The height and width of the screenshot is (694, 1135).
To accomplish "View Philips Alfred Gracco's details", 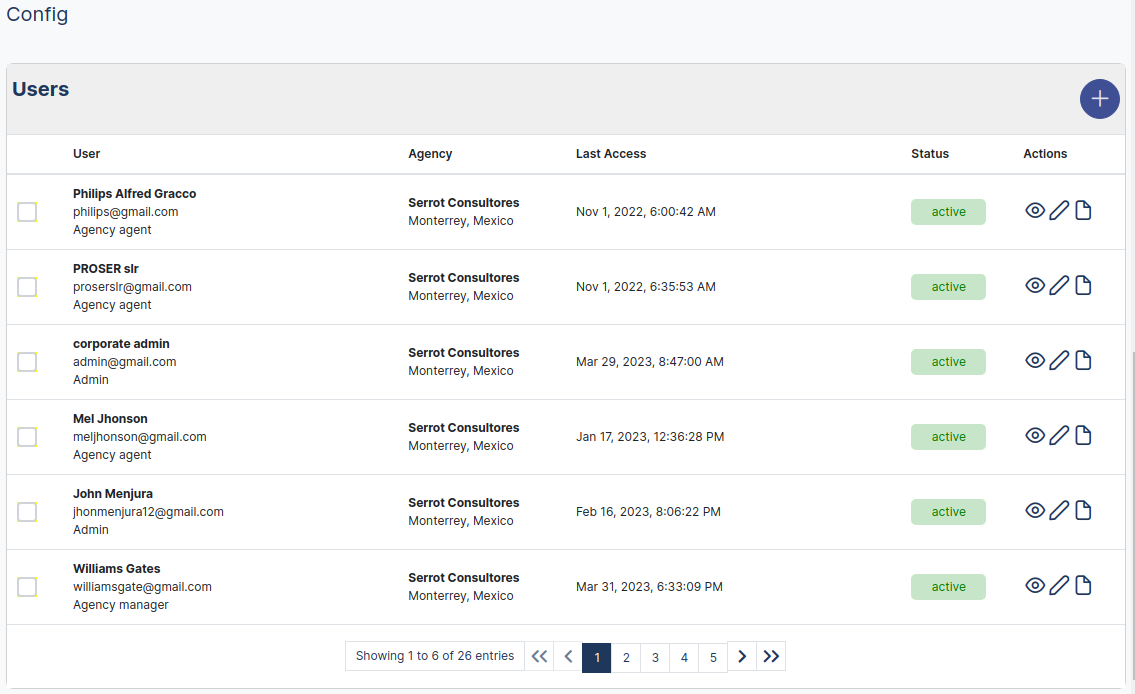I will (1035, 210).
